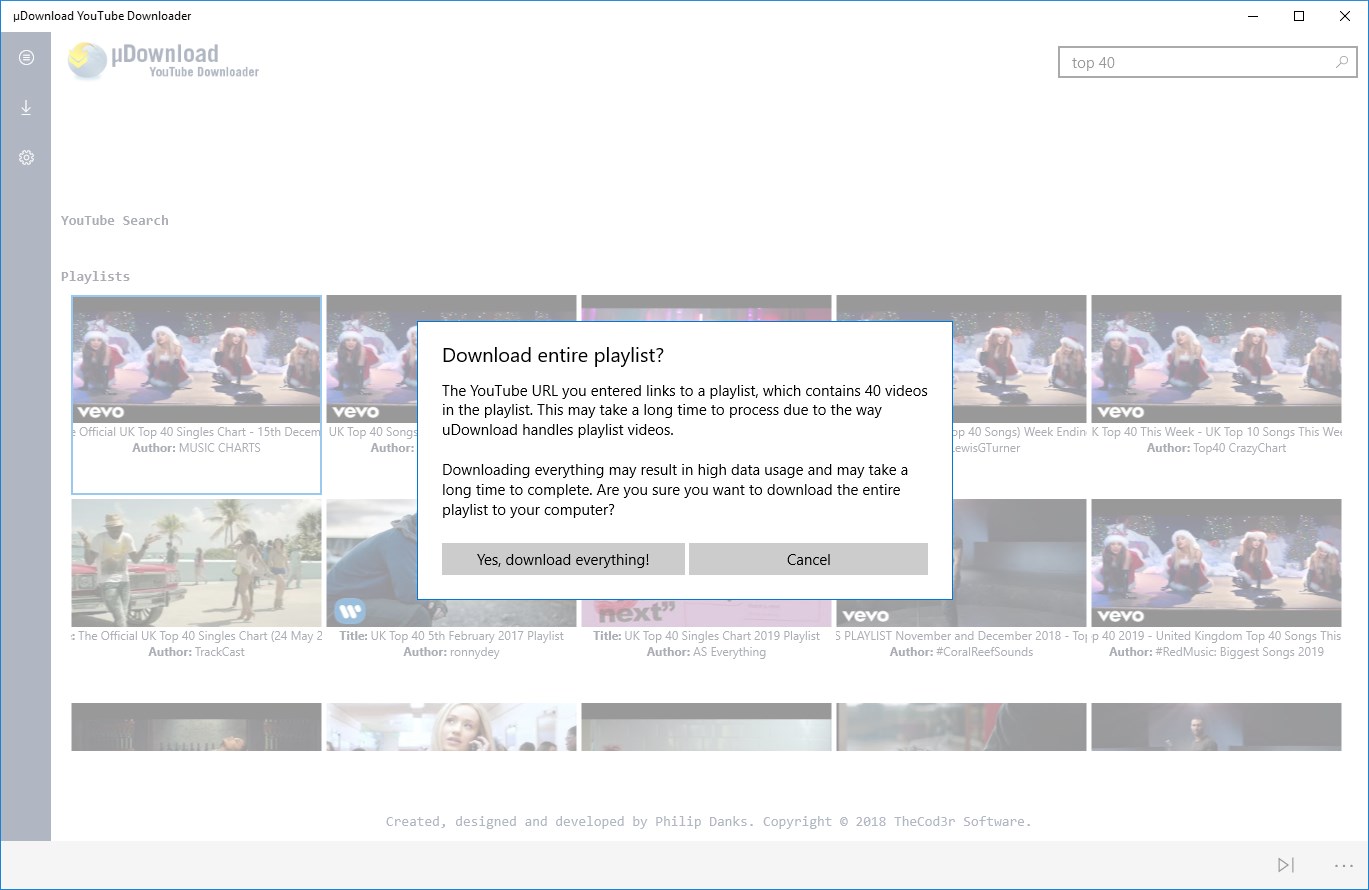
Task: Open the more options ellipsis in bottom bar
Action: tap(1343, 866)
